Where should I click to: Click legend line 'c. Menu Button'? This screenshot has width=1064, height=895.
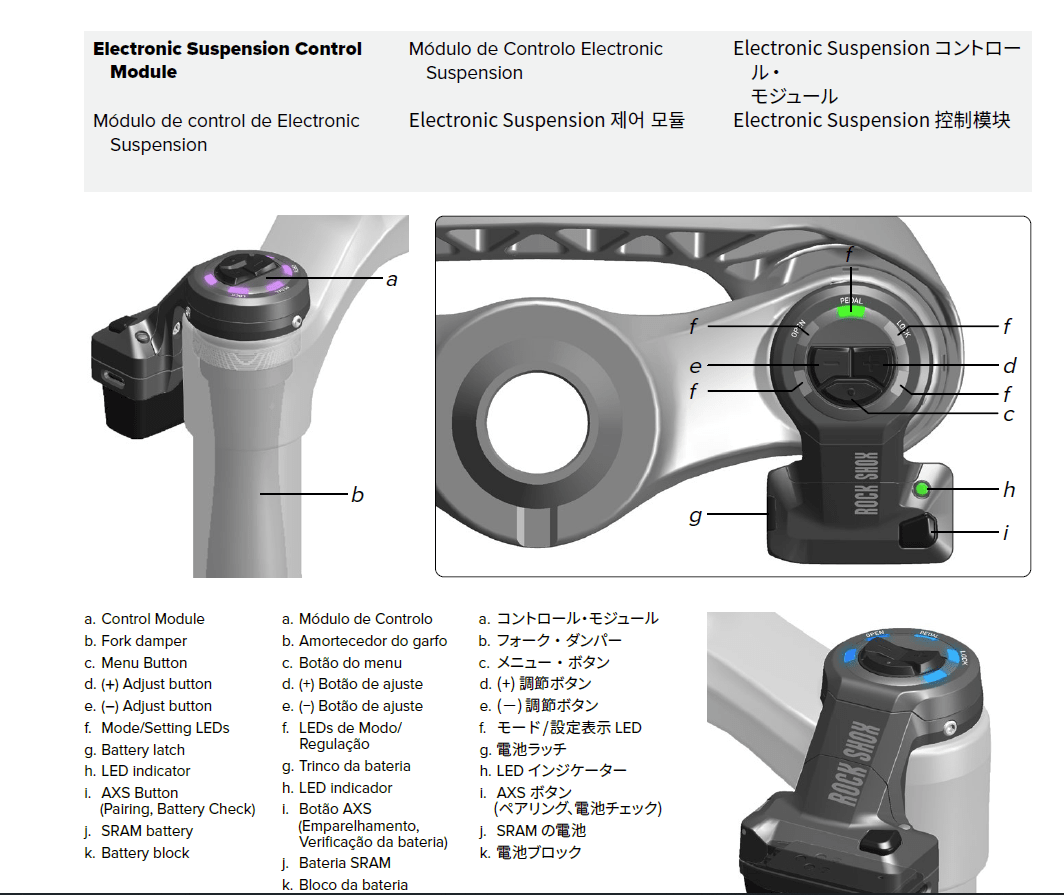pos(135,663)
